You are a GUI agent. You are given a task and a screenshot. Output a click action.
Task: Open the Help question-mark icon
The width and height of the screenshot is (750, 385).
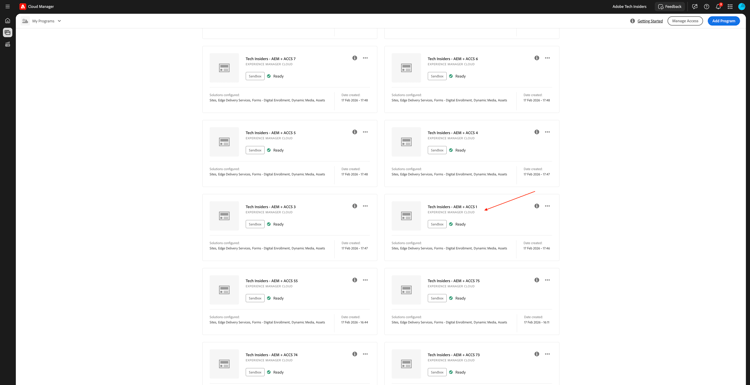point(706,7)
